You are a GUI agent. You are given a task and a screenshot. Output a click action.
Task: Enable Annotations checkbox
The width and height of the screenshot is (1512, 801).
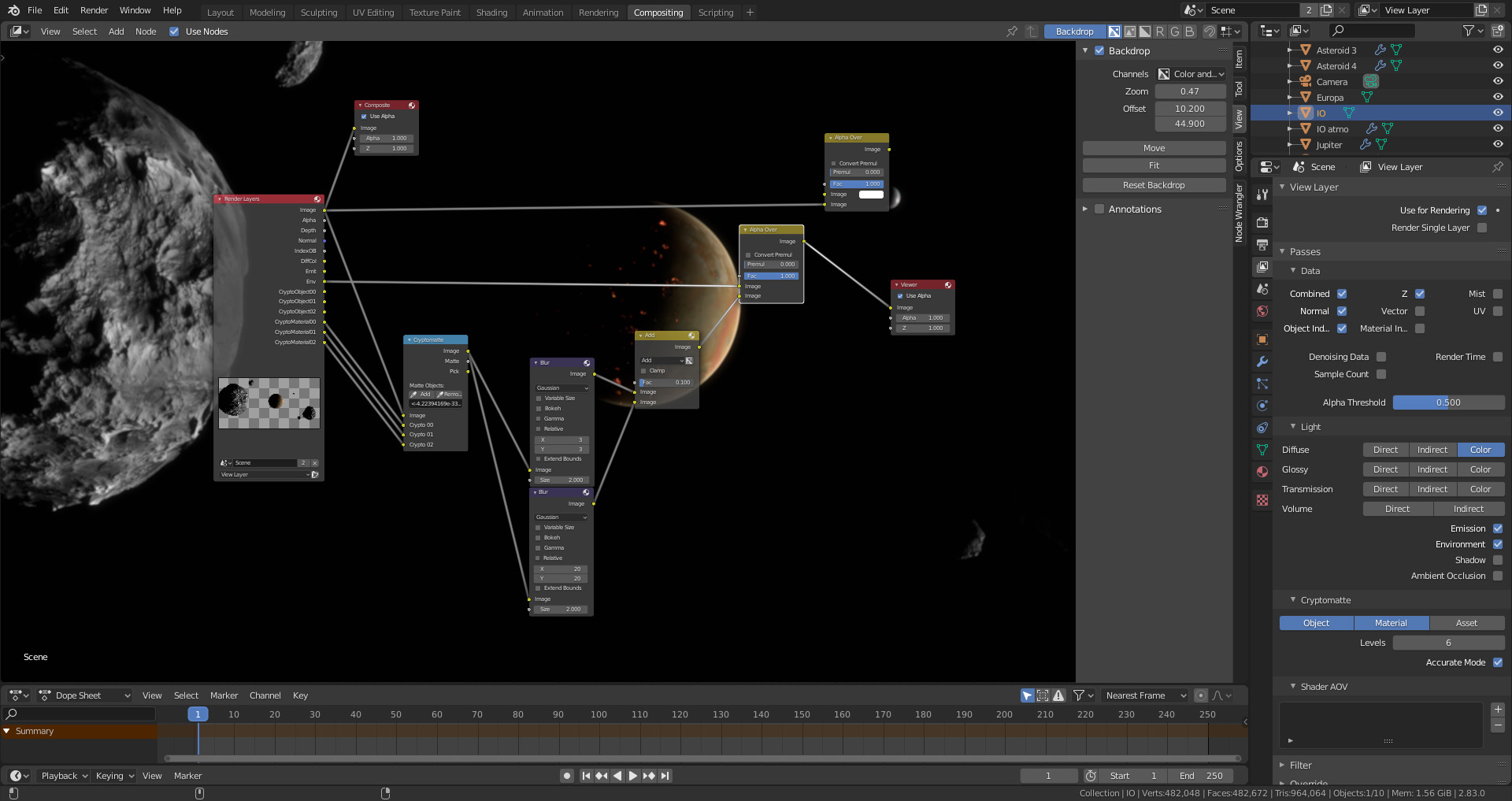click(x=1099, y=209)
